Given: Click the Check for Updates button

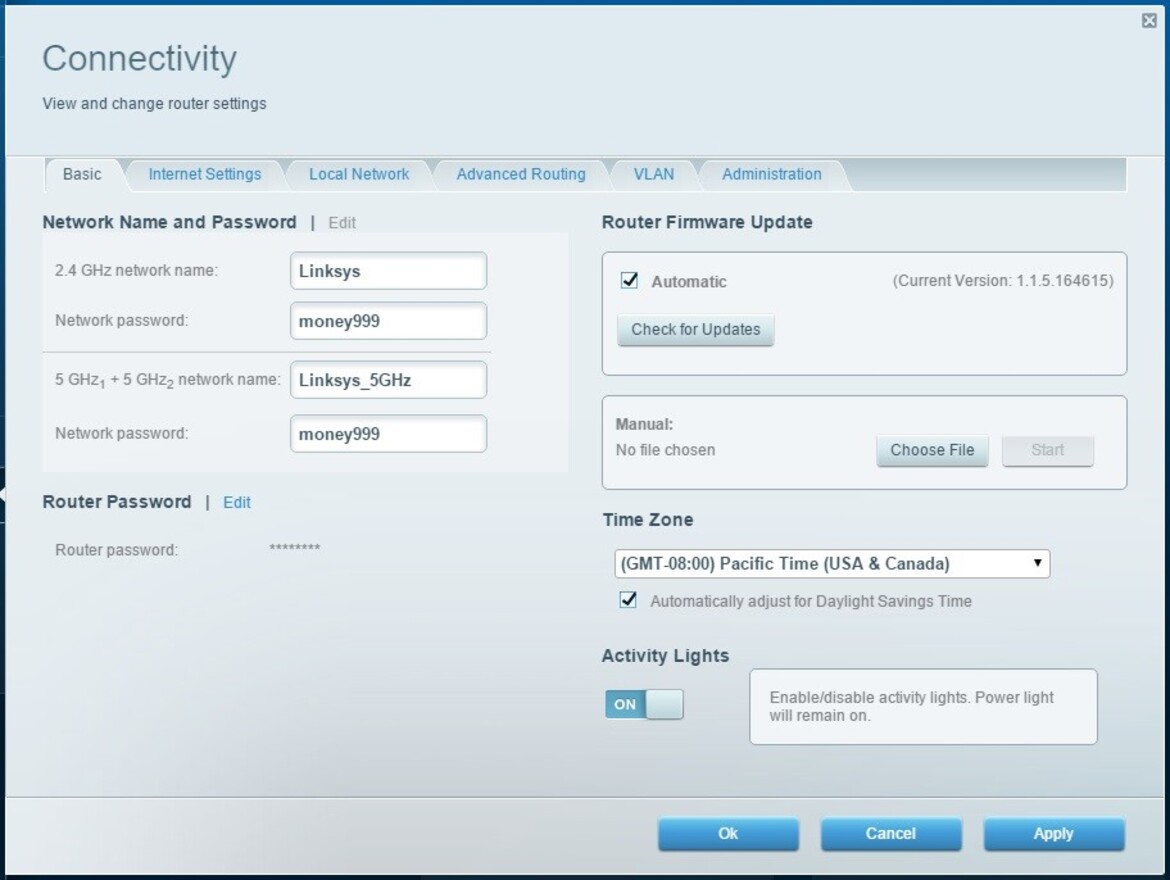Looking at the screenshot, I should pyautogui.click(x=695, y=330).
